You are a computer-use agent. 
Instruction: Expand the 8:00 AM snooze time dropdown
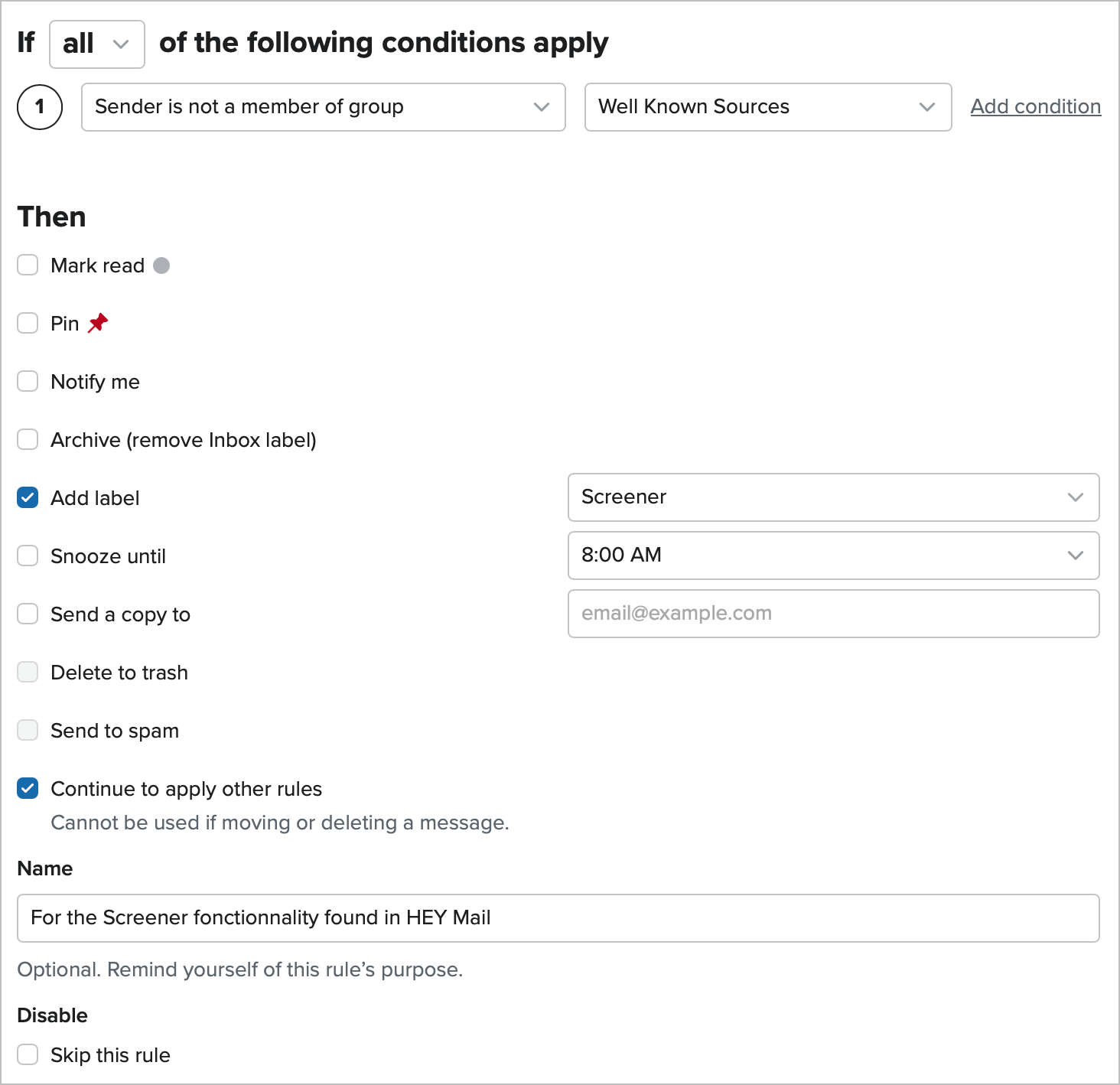click(833, 556)
